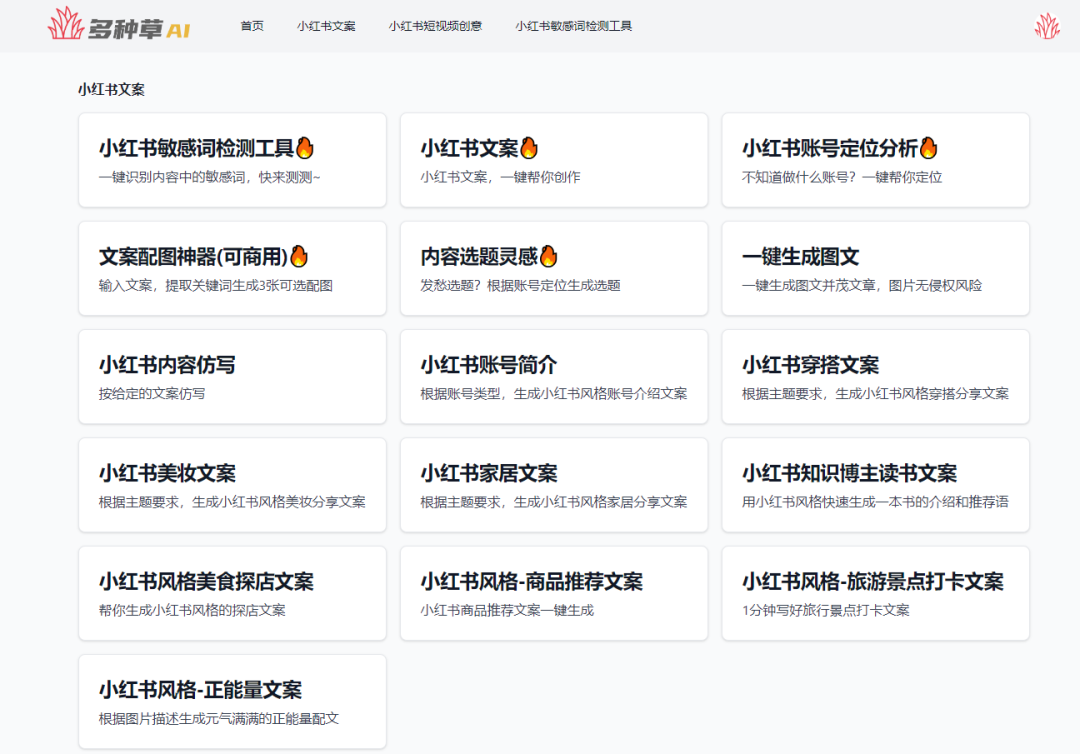
Task: Click the flame icon beside 小红书敏感词检测工具
Action: [304, 147]
